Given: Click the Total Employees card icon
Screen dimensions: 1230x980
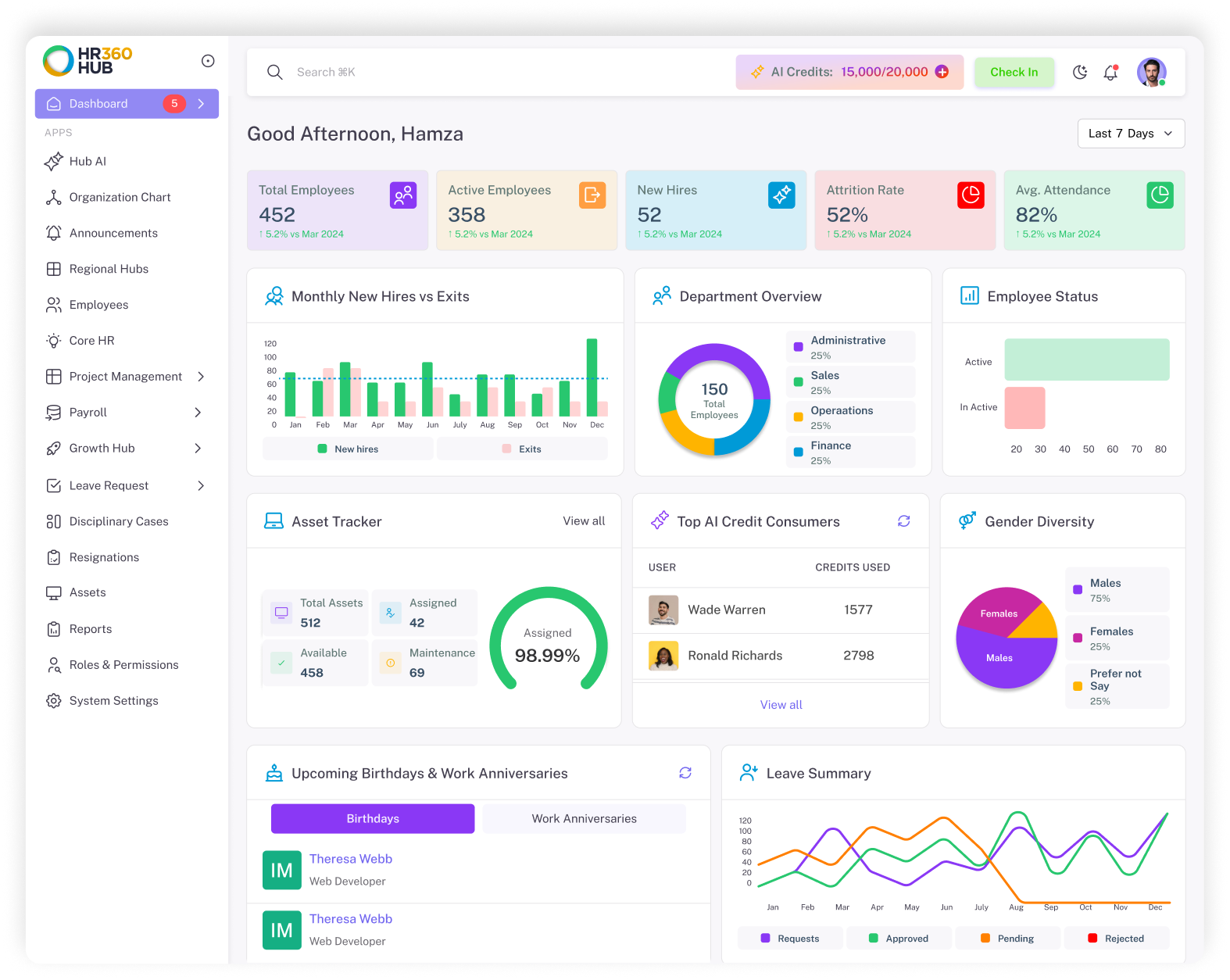Looking at the screenshot, I should pyautogui.click(x=403, y=195).
